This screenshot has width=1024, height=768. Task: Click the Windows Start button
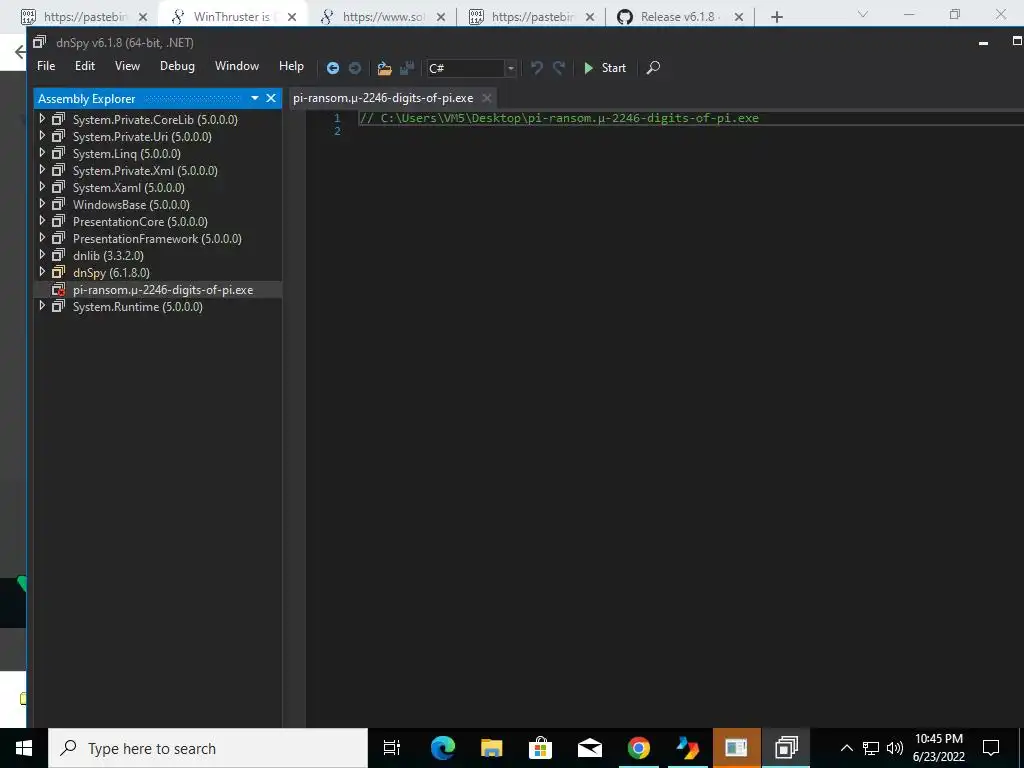tap(24, 748)
